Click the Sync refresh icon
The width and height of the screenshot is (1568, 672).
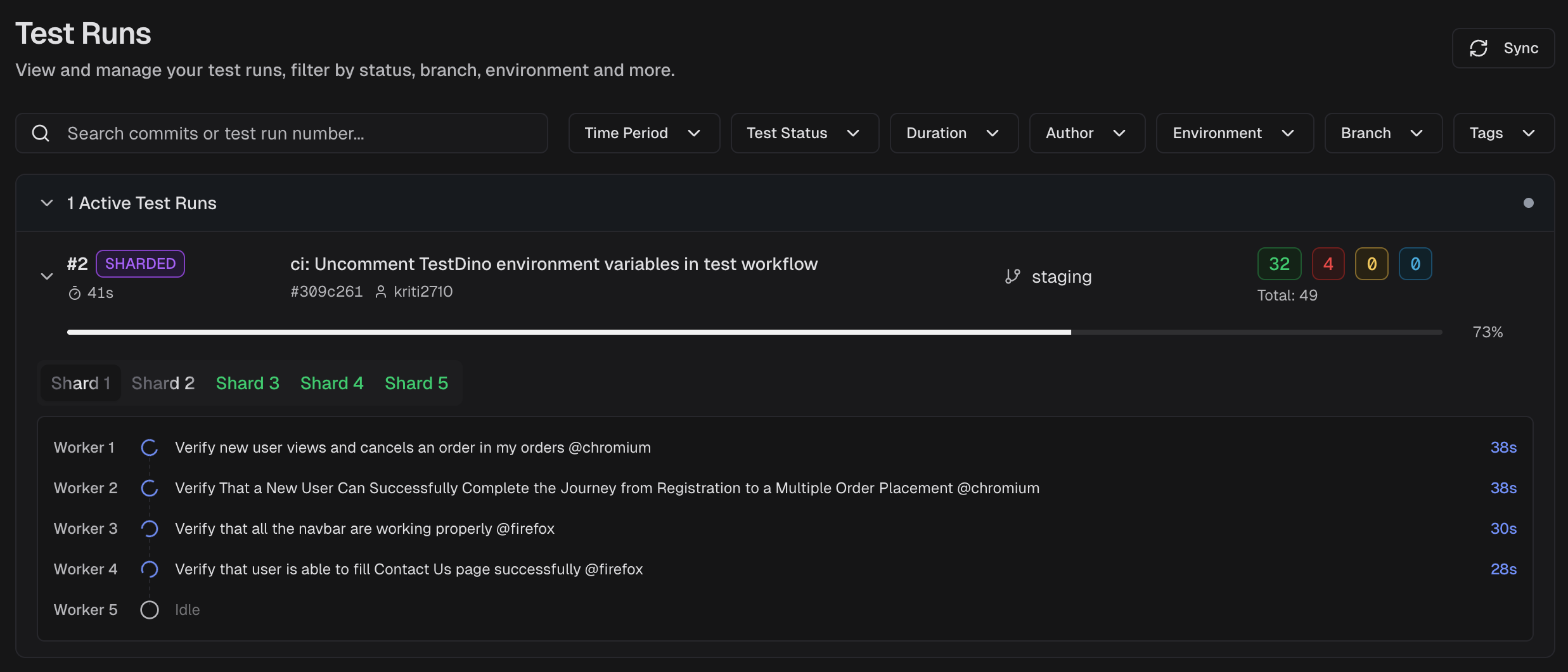(1478, 48)
